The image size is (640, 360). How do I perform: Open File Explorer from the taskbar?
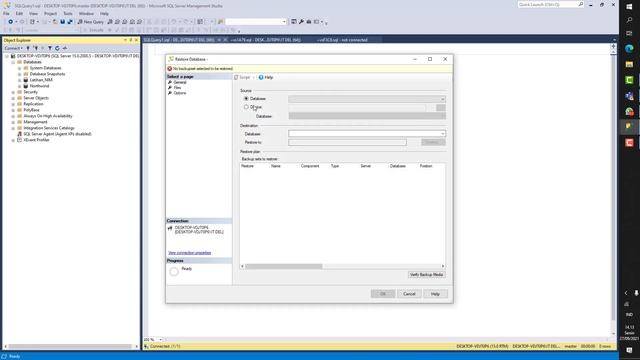[629, 64]
